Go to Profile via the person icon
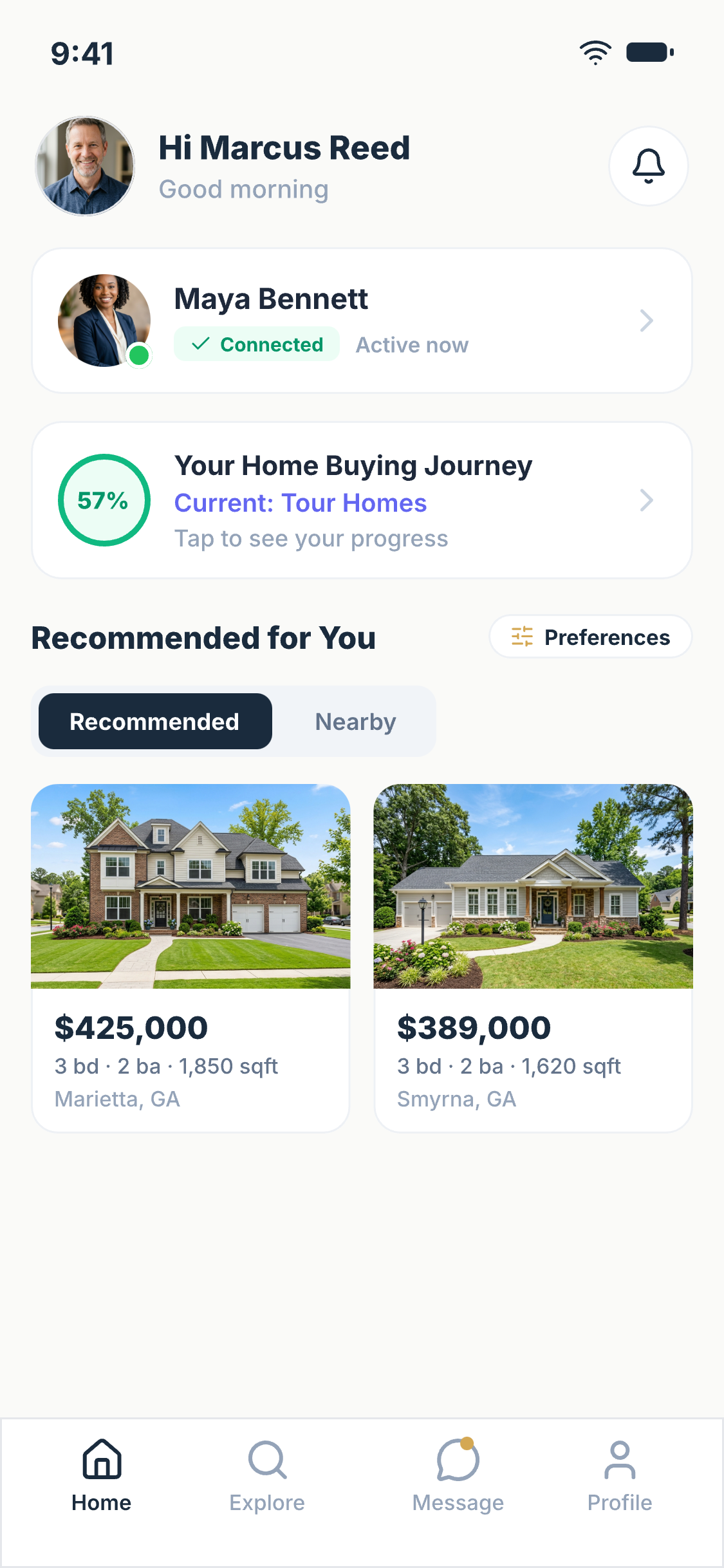This screenshot has height=1568, width=724. click(x=620, y=1459)
